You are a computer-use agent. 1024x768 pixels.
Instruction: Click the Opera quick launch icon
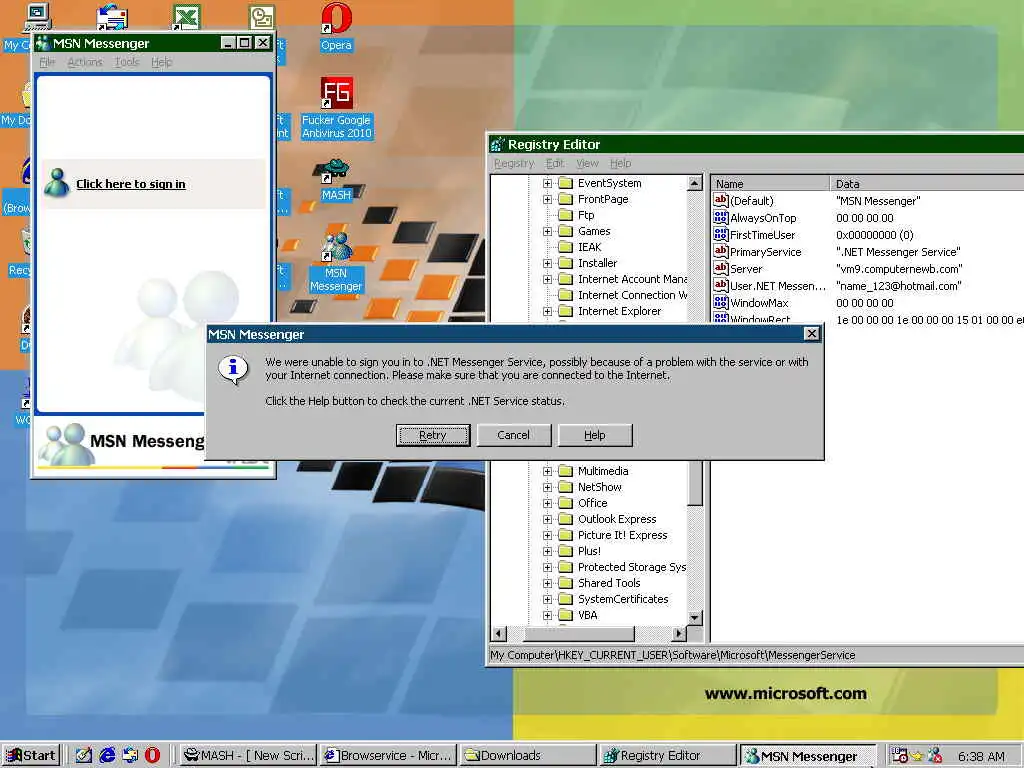pyautogui.click(x=152, y=755)
